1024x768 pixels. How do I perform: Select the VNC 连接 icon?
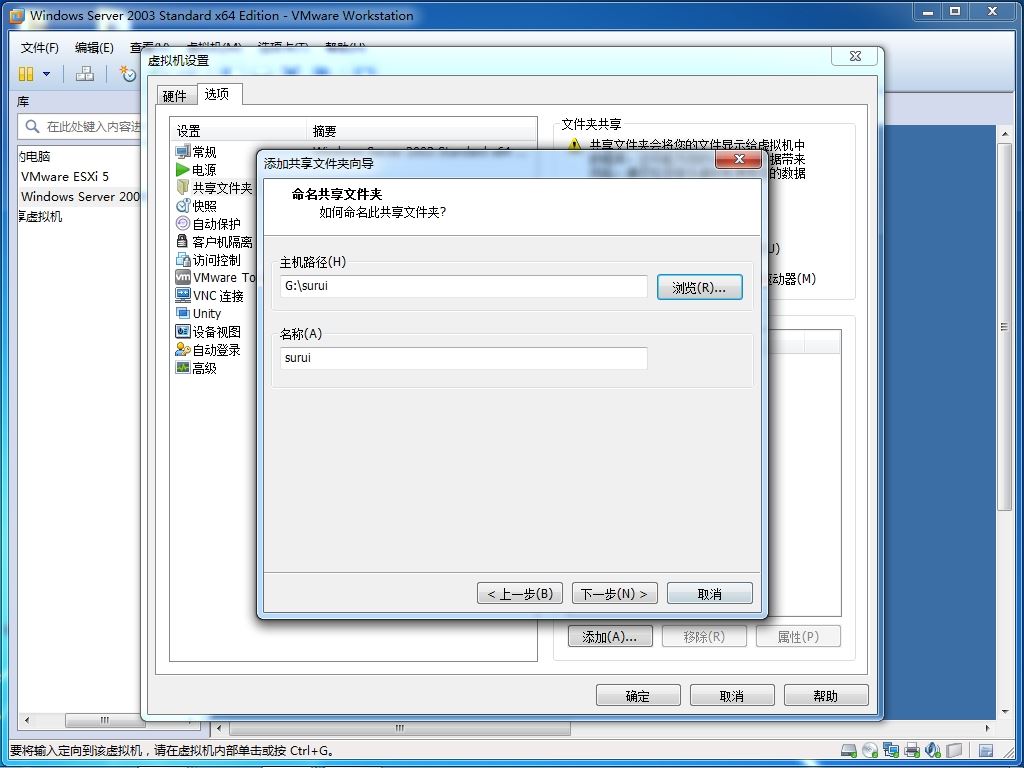click(x=183, y=295)
